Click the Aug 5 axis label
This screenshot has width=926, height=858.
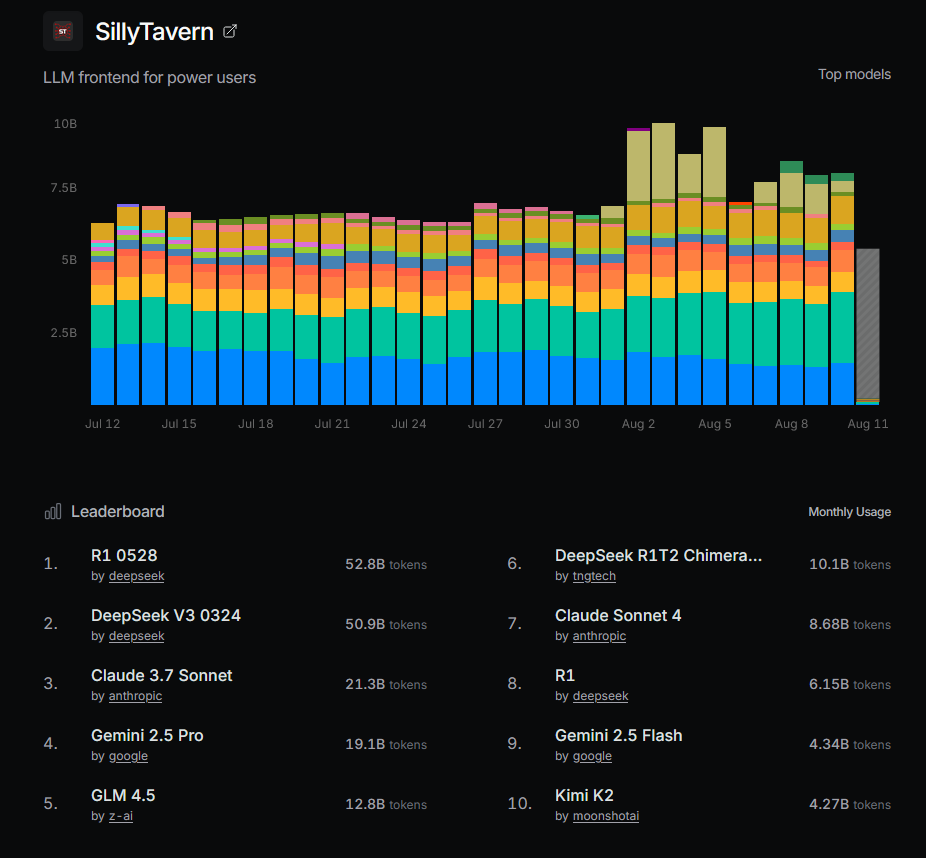(x=715, y=424)
